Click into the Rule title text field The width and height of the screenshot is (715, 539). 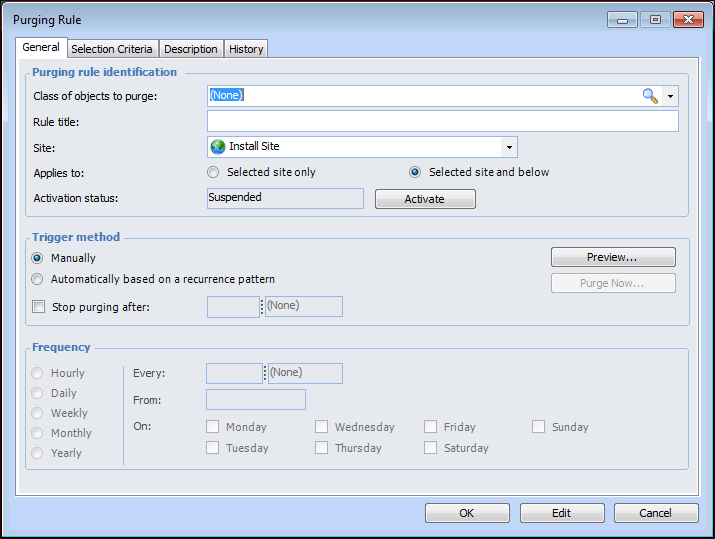pos(442,122)
